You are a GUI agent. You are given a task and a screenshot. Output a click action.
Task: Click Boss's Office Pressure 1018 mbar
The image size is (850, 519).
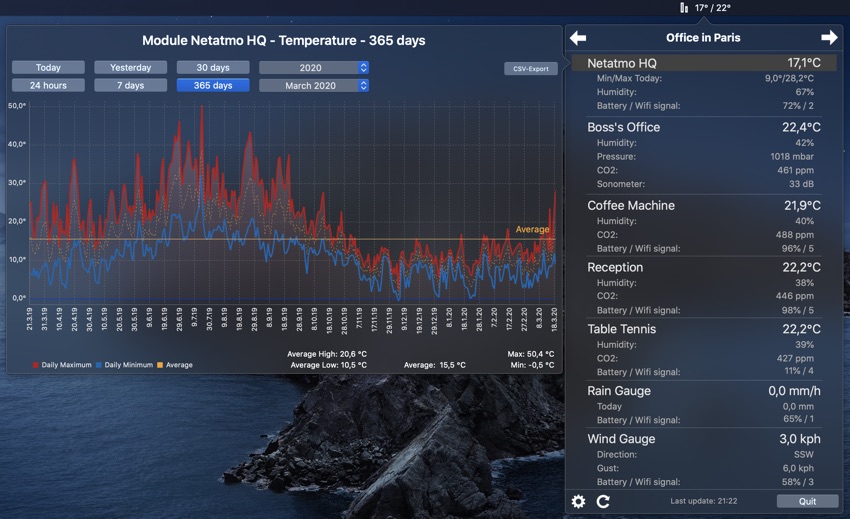[792, 157]
